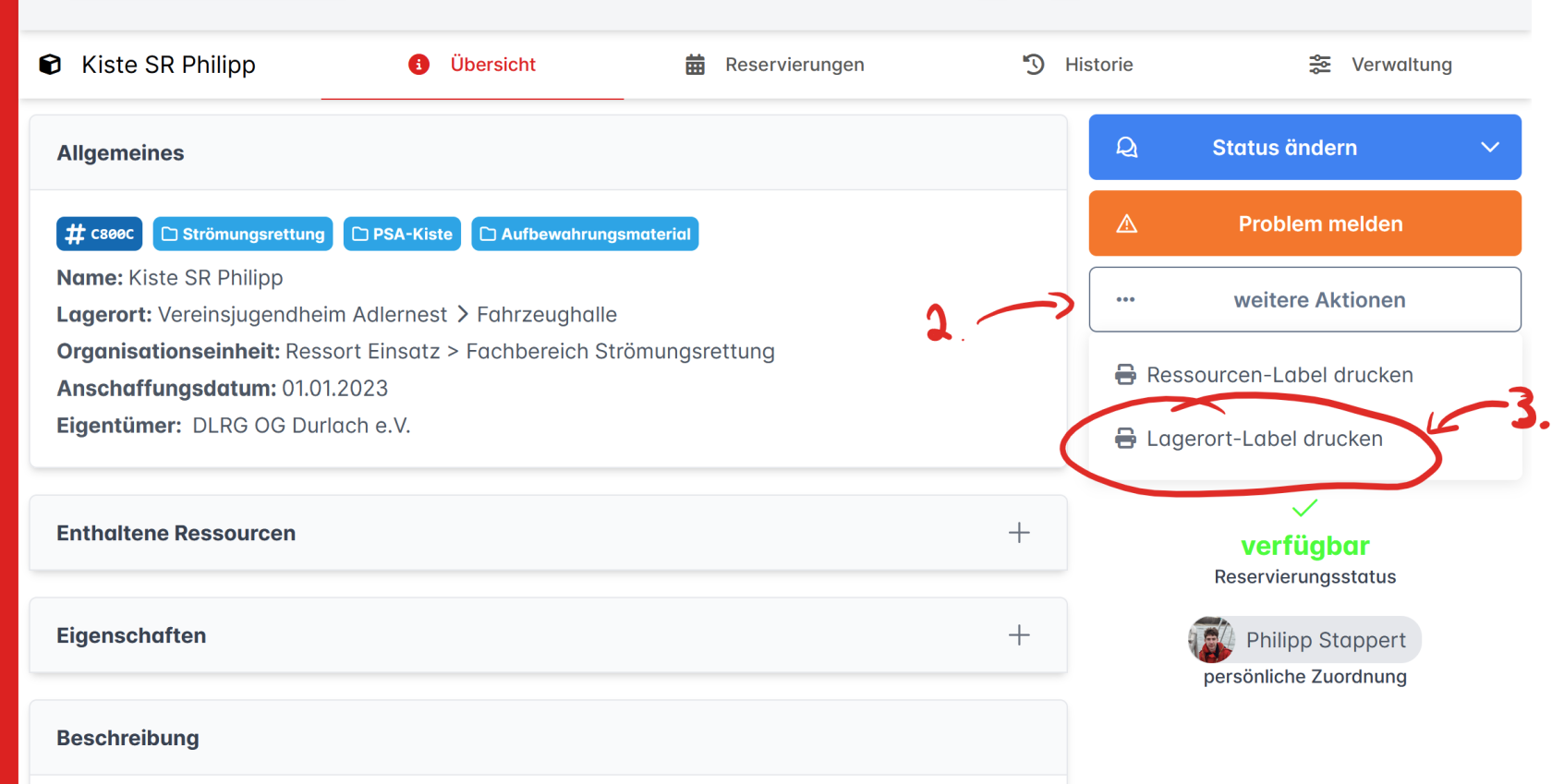Click the warning triangle on Problem melden

tap(1126, 224)
